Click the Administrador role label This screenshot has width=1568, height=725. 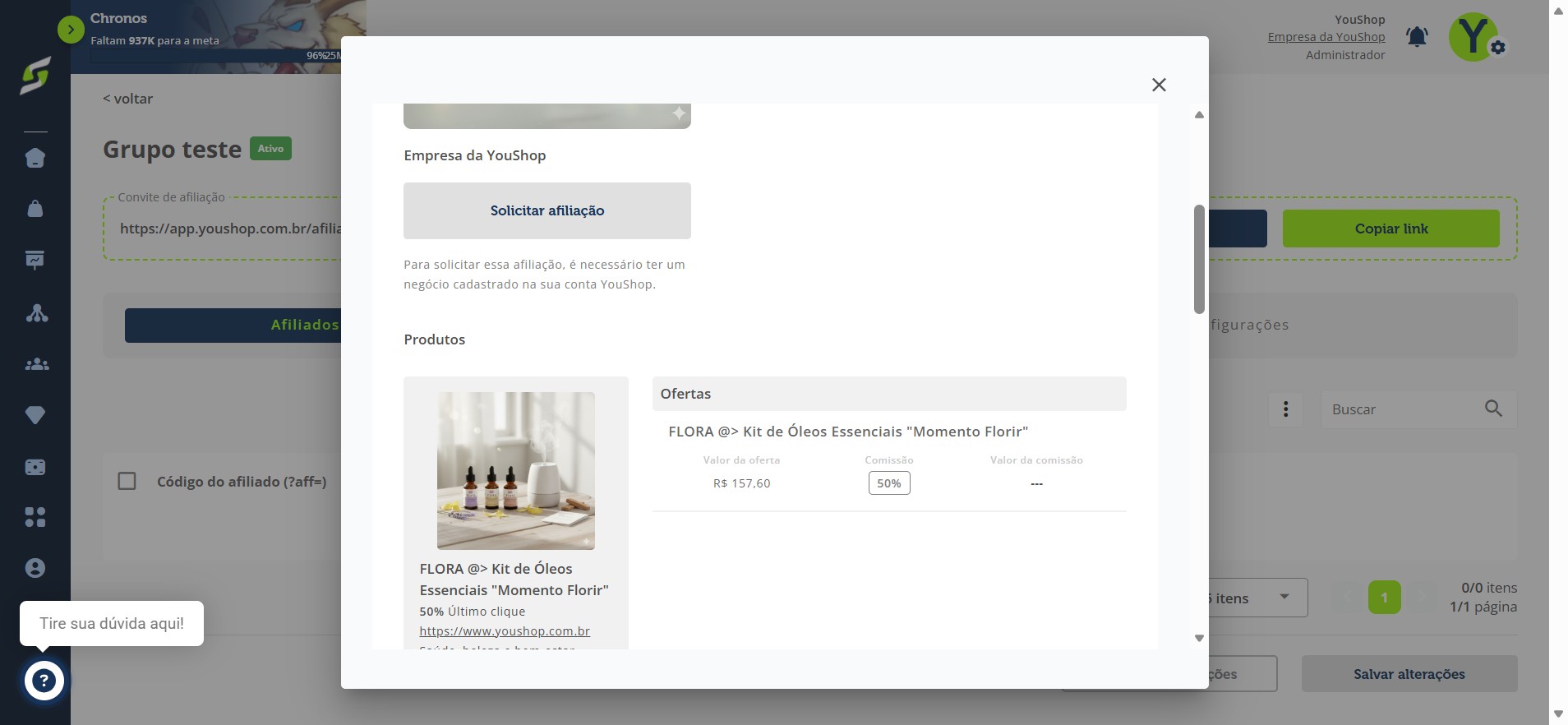click(x=1345, y=55)
